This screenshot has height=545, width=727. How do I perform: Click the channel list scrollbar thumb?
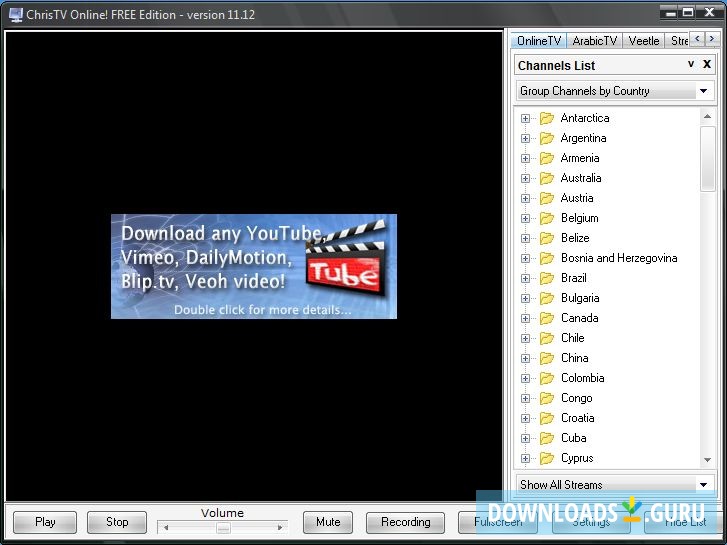coord(707,158)
